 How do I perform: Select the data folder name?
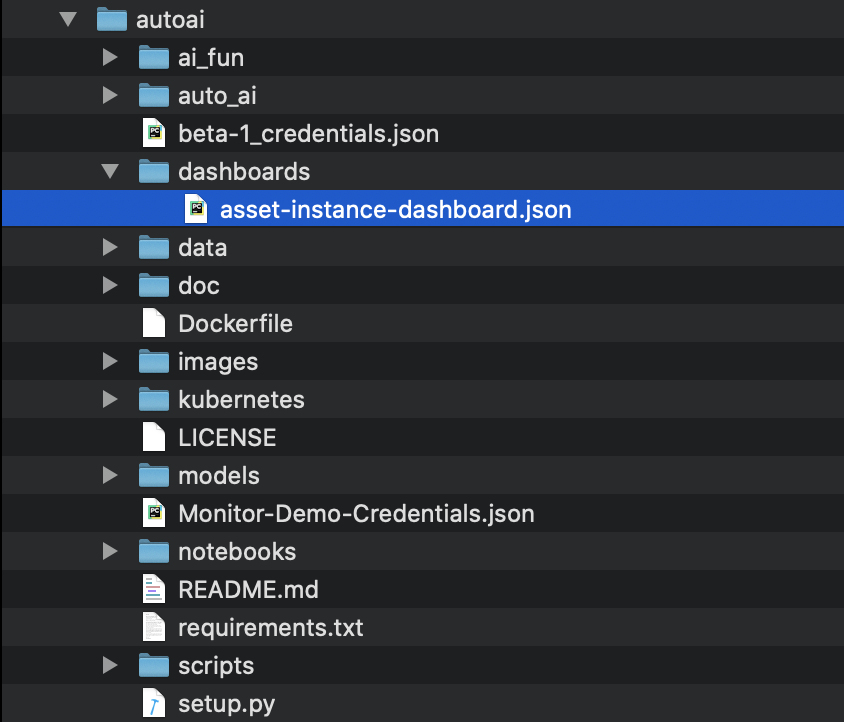[x=202, y=248]
